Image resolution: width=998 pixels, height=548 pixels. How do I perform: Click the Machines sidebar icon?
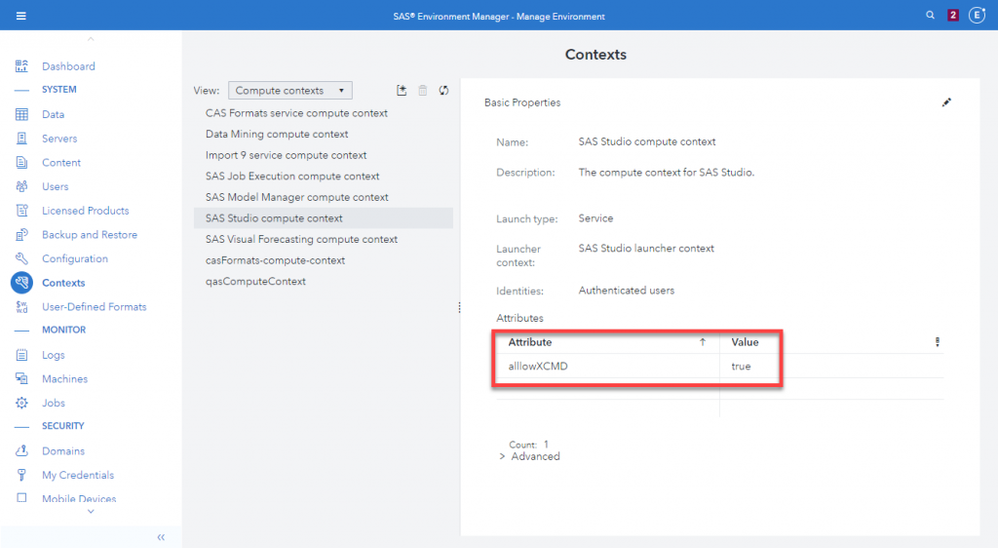click(22, 379)
